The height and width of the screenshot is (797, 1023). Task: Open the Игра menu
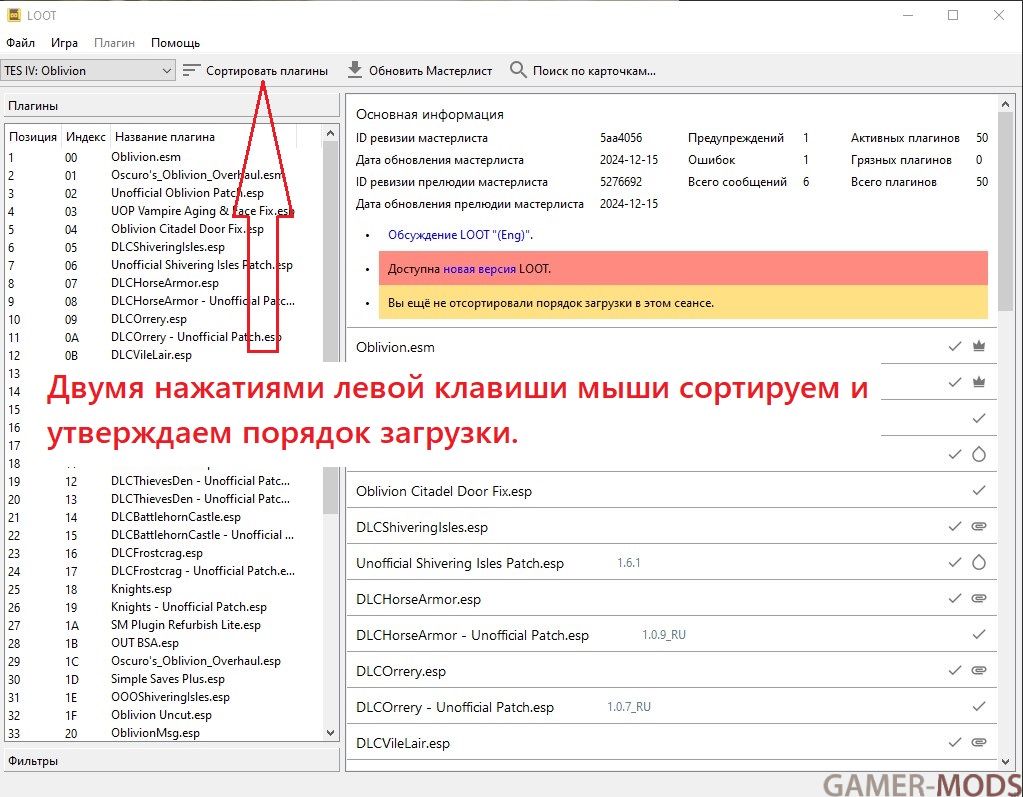[64, 43]
